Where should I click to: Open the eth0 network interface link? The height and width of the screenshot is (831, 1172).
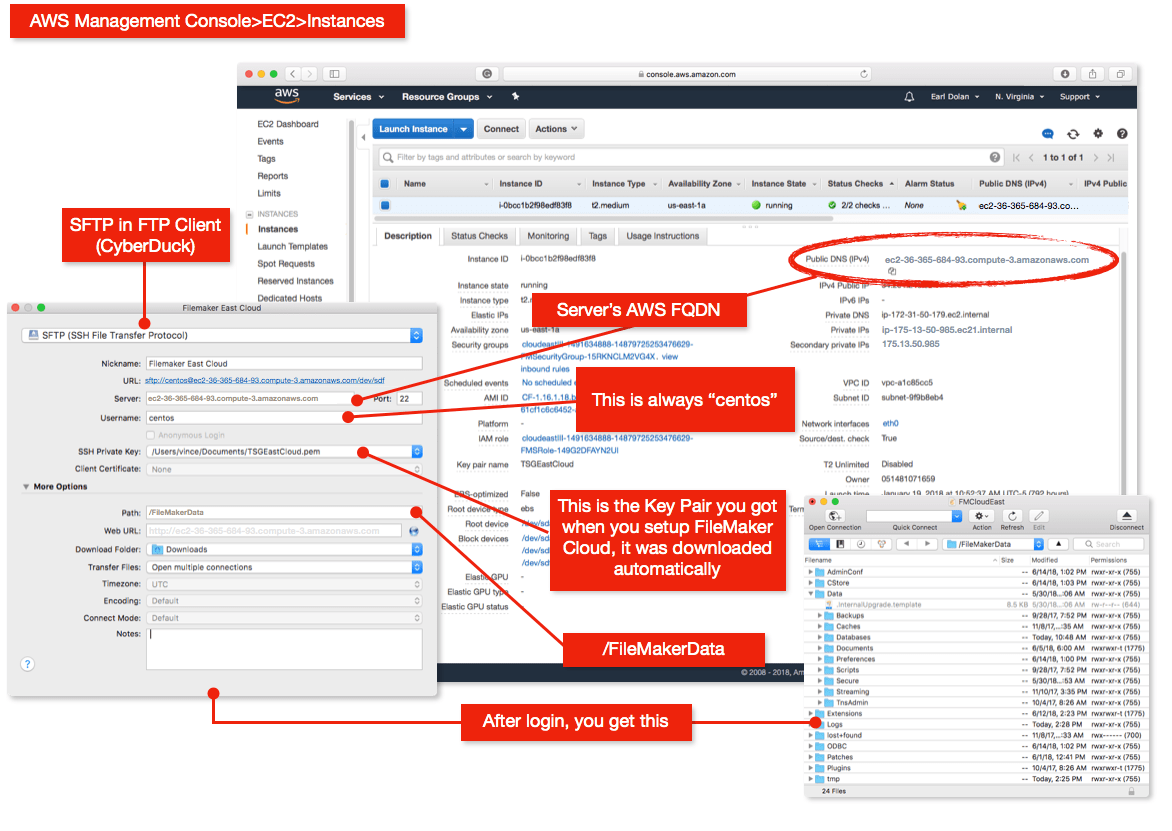coord(890,424)
